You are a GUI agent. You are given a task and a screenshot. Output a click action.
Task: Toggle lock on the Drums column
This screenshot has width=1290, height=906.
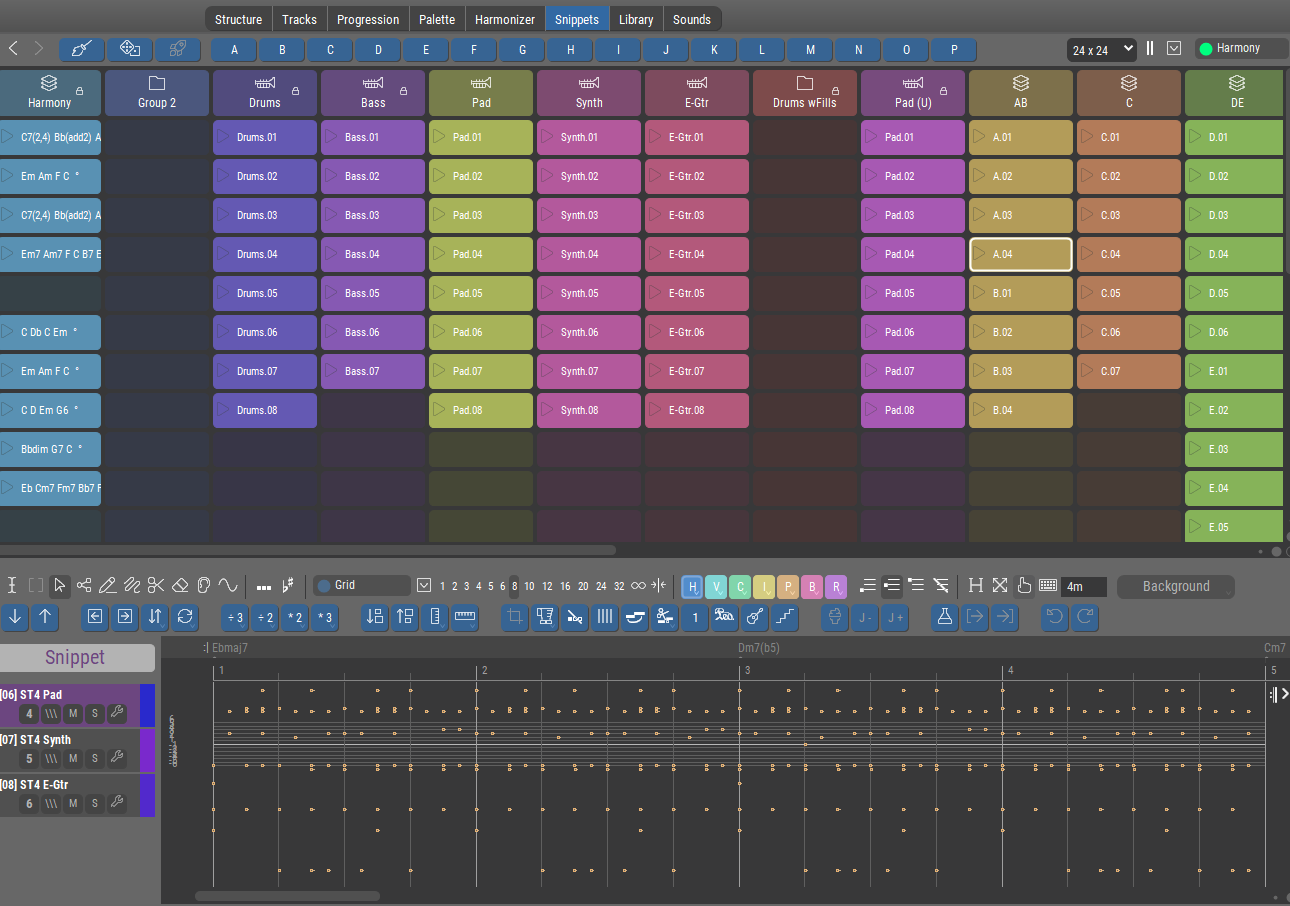tap(295, 91)
